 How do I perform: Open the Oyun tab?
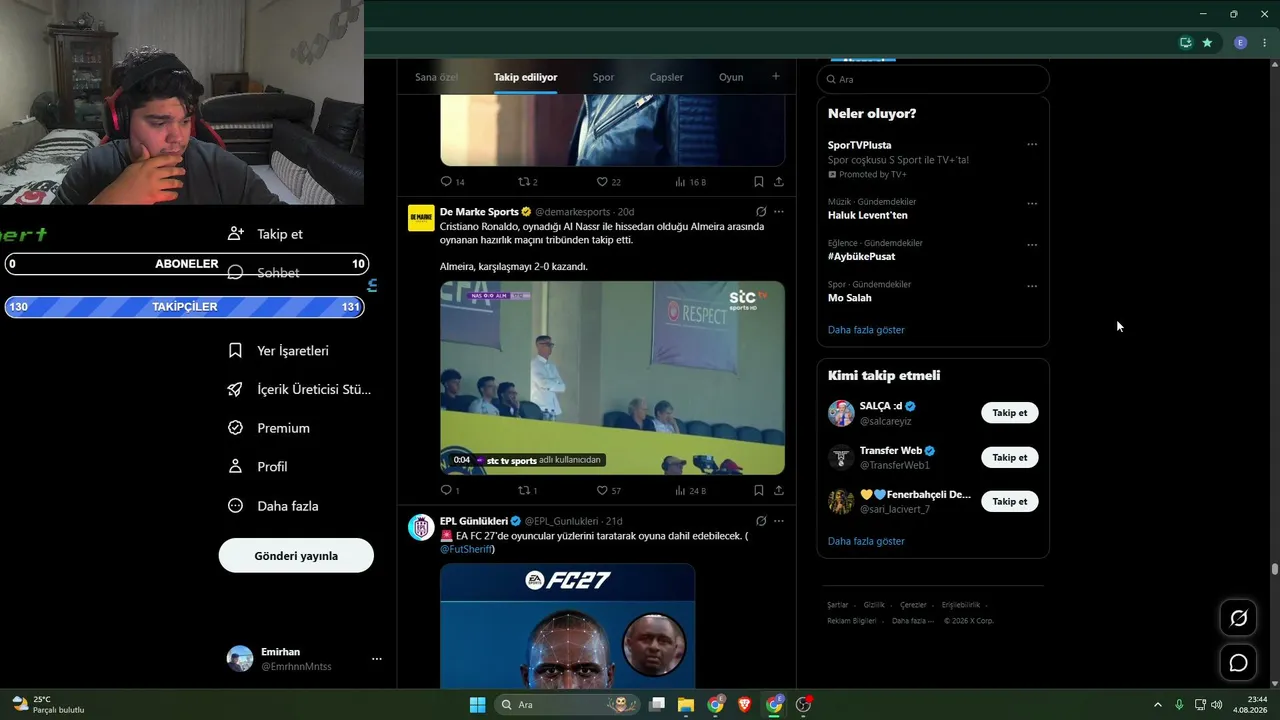click(x=731, y=77)
